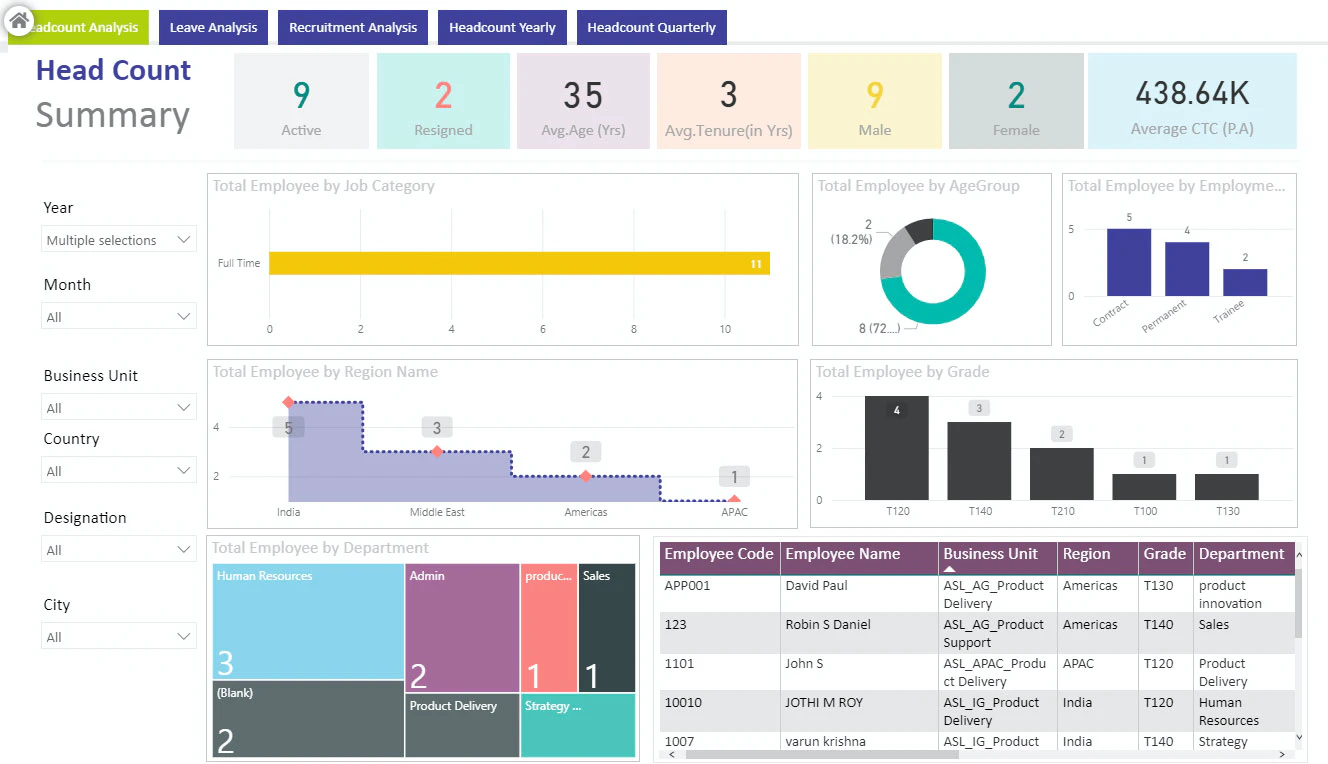Screen dimensions: 1328x764
Task: Select the Contract bar in employment chart
Action: tap(1128, 262)
